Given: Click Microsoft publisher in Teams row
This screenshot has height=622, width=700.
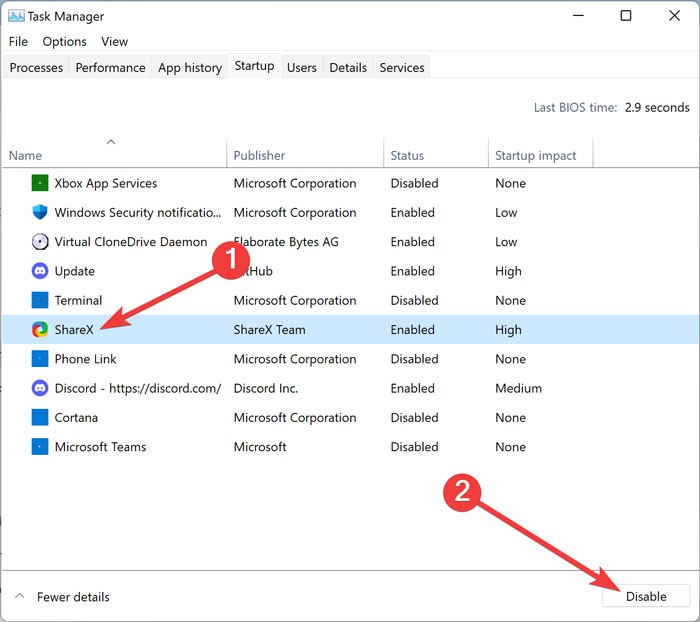Looking at the screenshot, I should coord(260,447).
